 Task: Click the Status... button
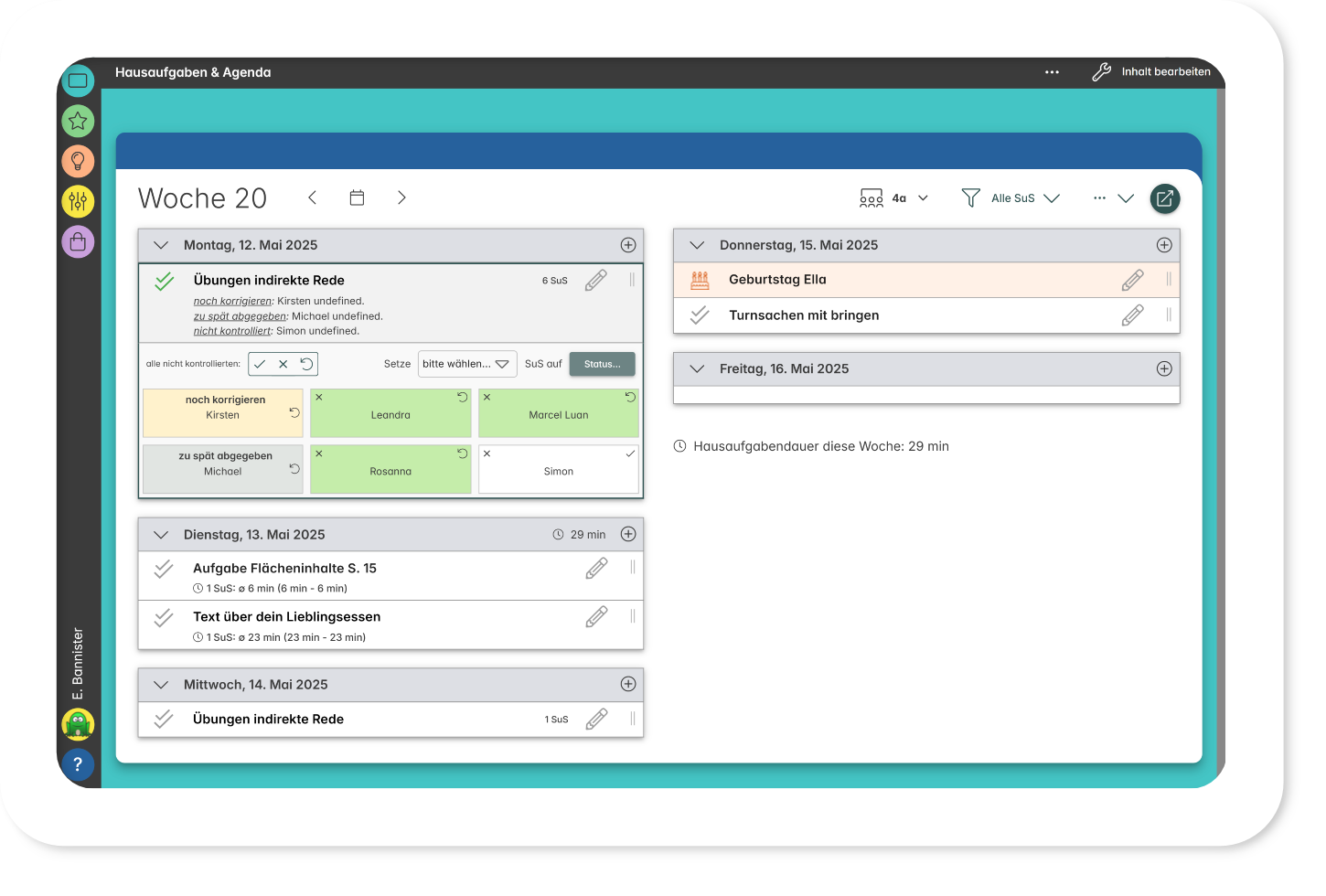coord(602,364)
